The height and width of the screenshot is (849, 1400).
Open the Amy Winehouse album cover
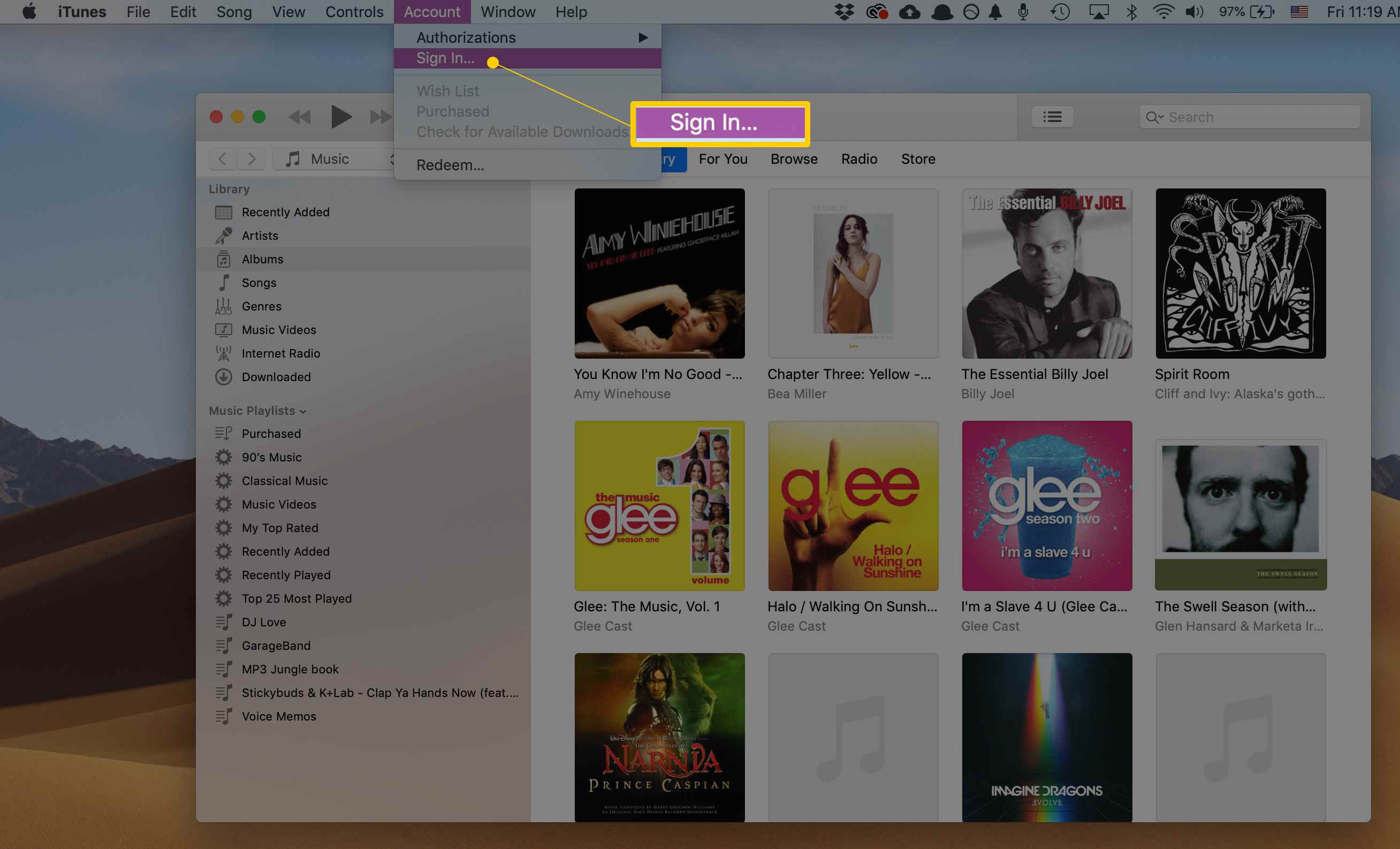point(659,274)
